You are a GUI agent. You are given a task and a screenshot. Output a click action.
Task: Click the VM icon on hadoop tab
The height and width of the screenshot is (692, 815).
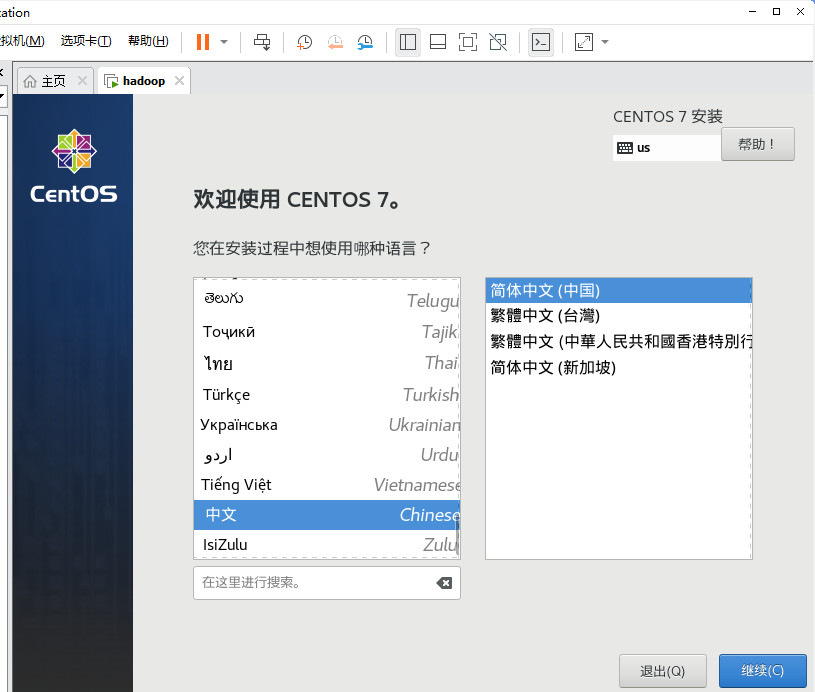(x=111, y=81)
